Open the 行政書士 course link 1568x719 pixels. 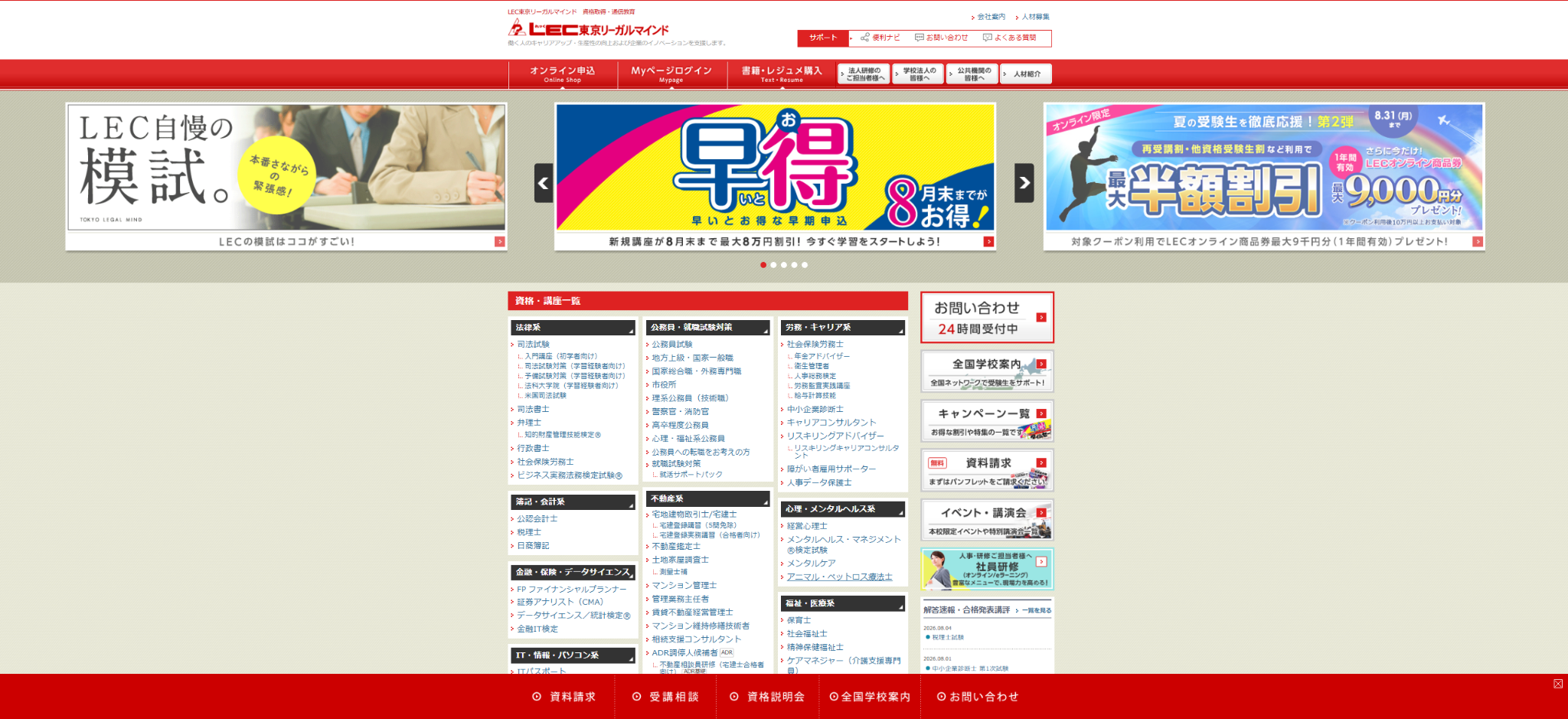[x=533, y=449]
